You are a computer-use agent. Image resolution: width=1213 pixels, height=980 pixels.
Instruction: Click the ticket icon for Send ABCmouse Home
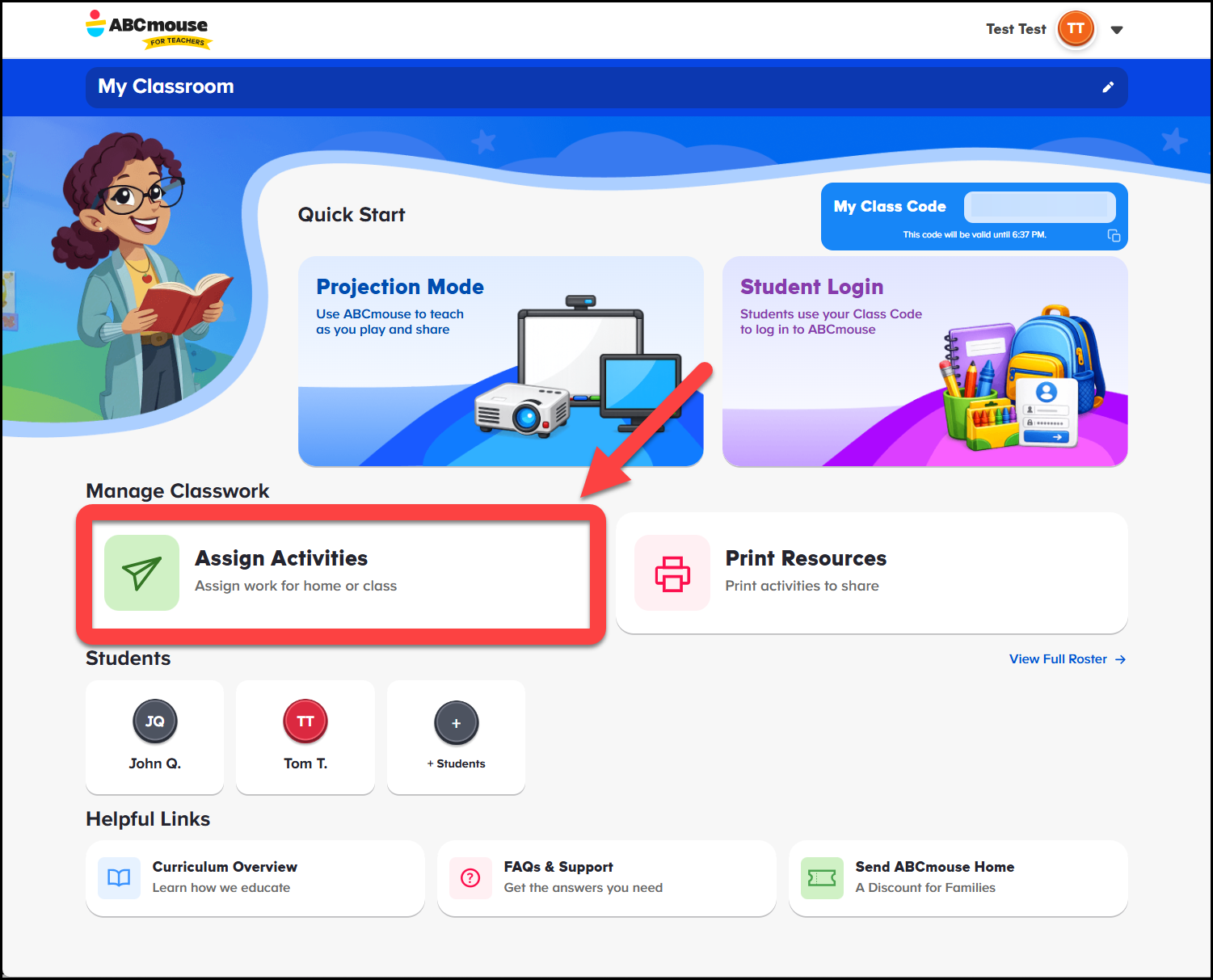(822, 878)
